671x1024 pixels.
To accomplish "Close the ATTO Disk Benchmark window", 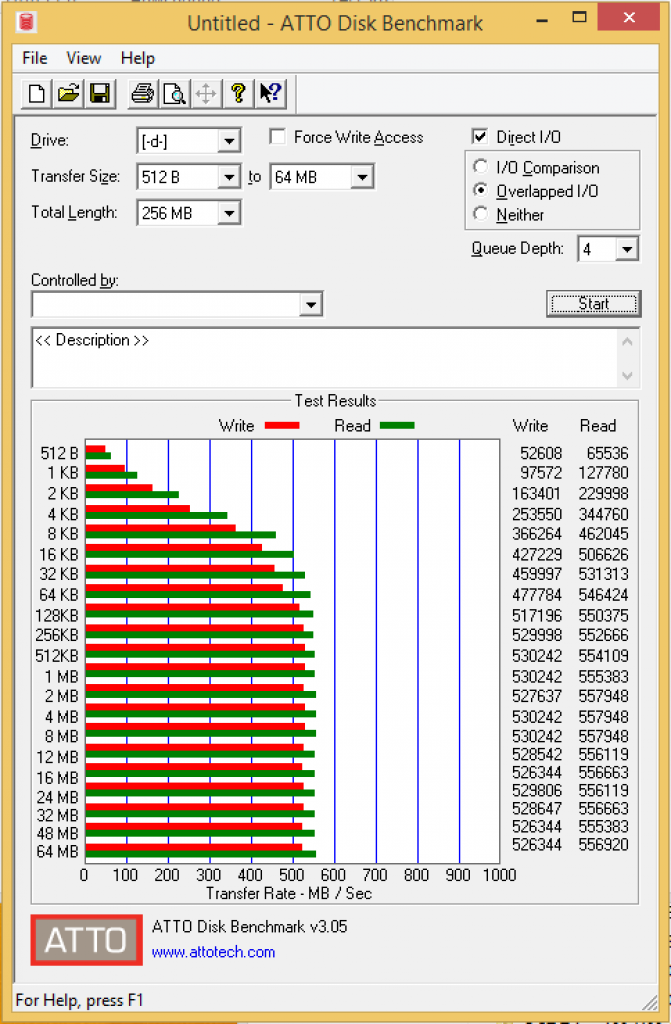I will point(629,18).
